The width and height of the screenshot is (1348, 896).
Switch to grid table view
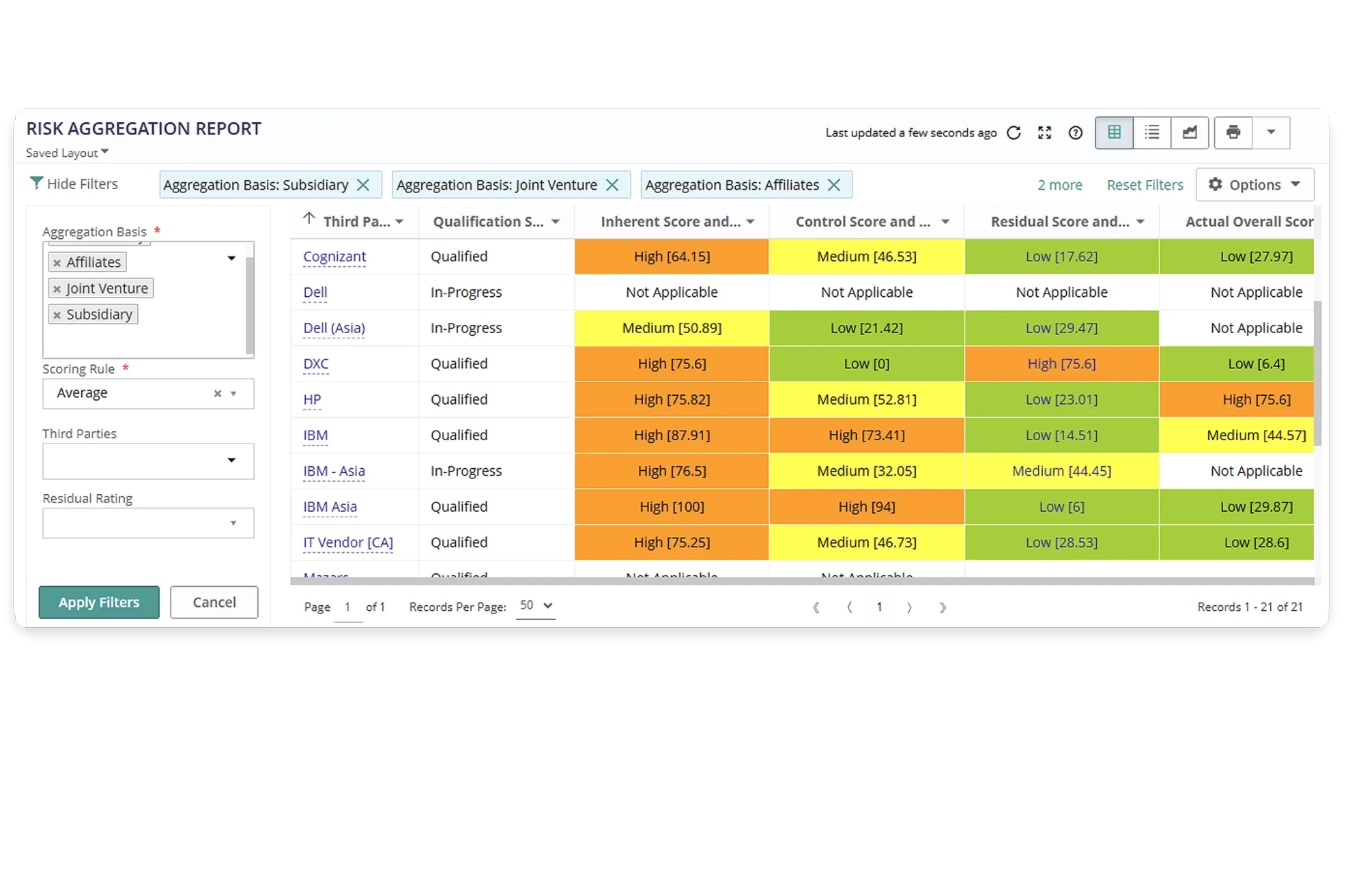[x=1114, y=132]
